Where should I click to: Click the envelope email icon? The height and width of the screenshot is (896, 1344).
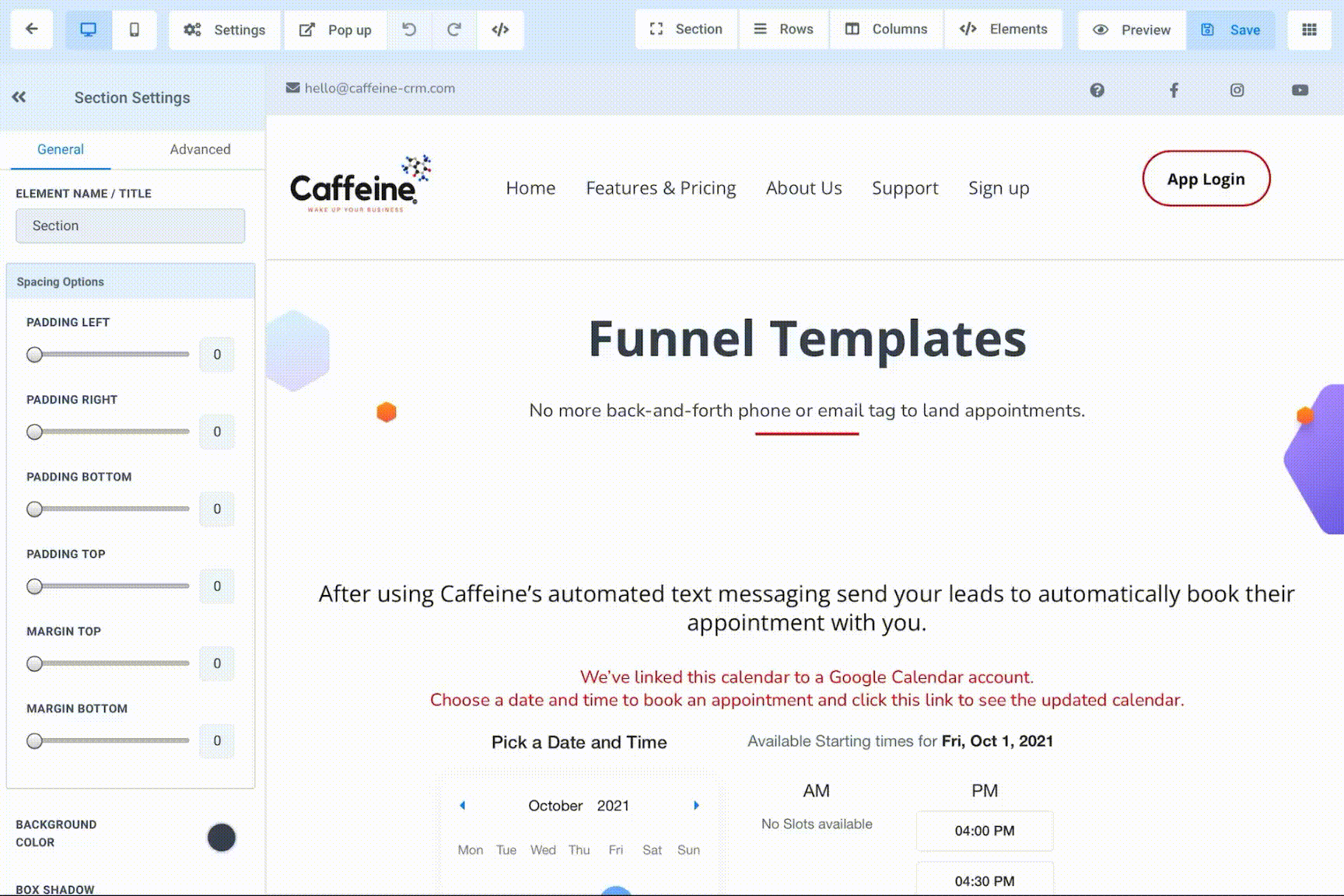292,88
